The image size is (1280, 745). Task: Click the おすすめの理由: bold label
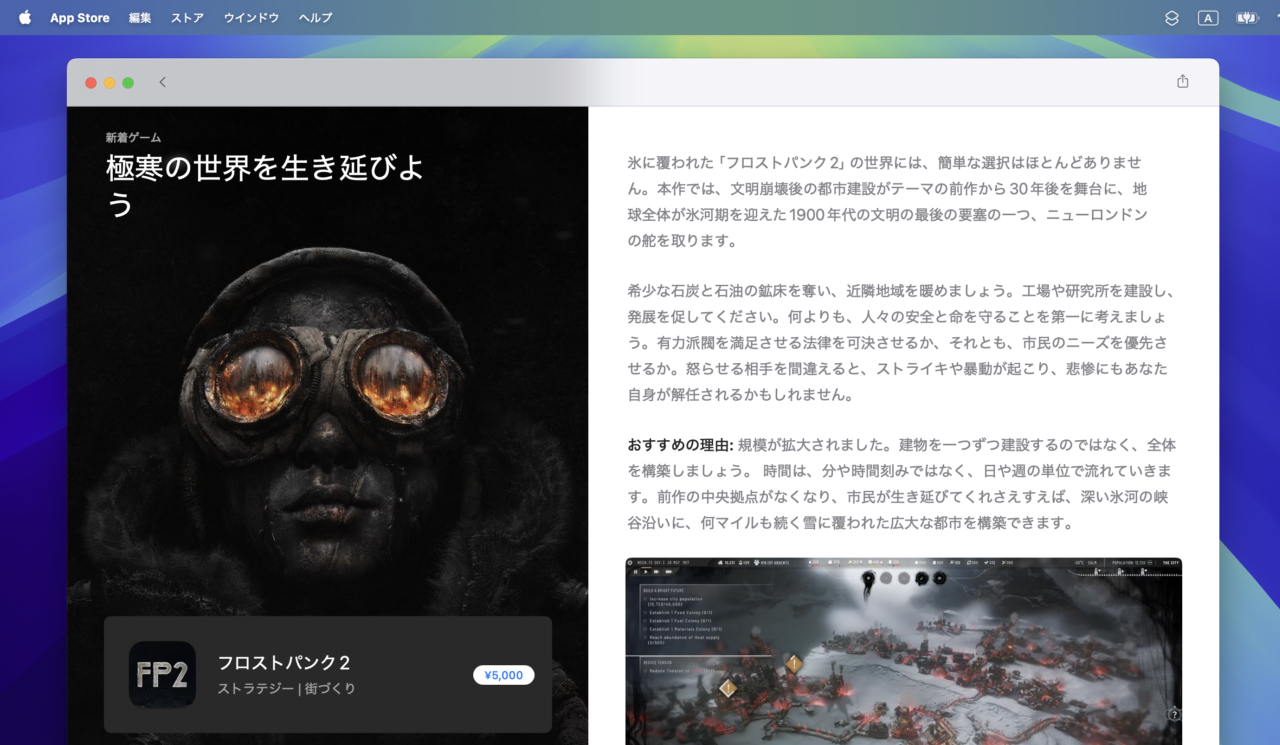681,445
